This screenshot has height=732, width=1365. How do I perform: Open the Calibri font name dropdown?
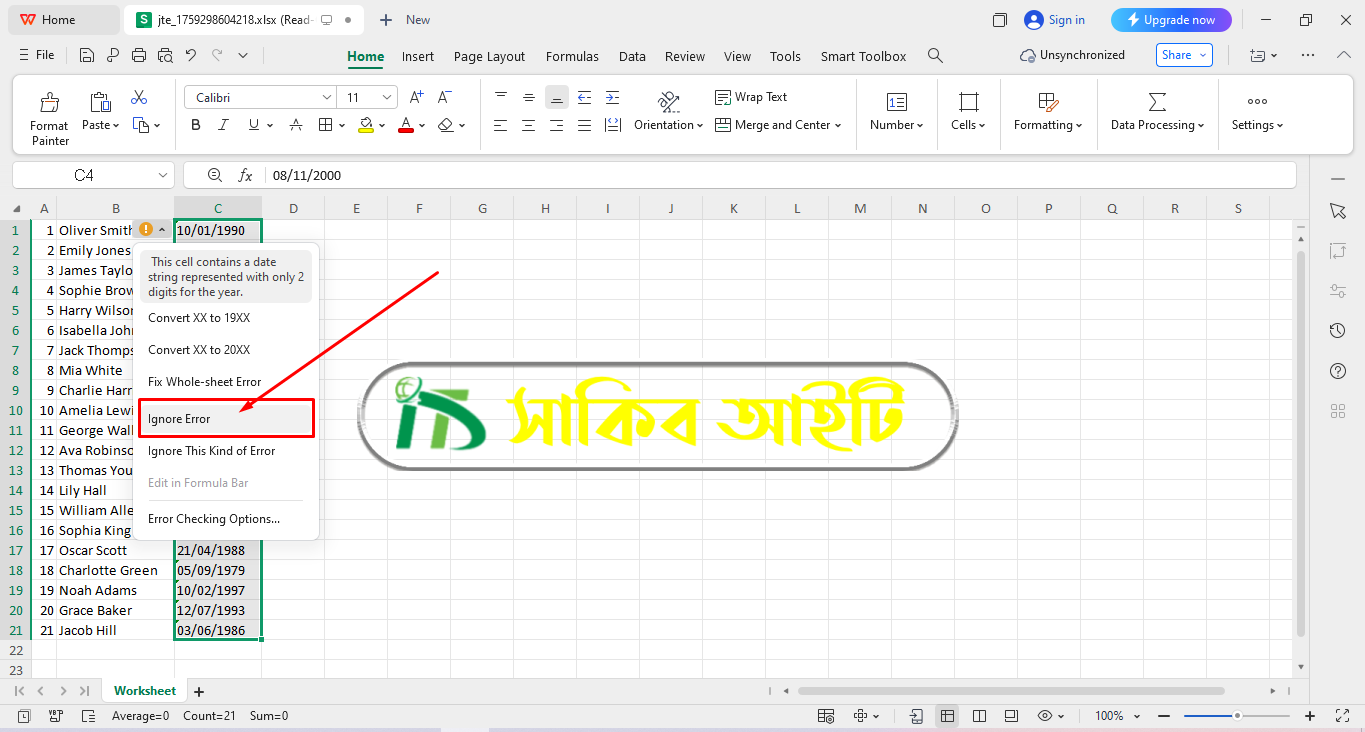[326, 97]
